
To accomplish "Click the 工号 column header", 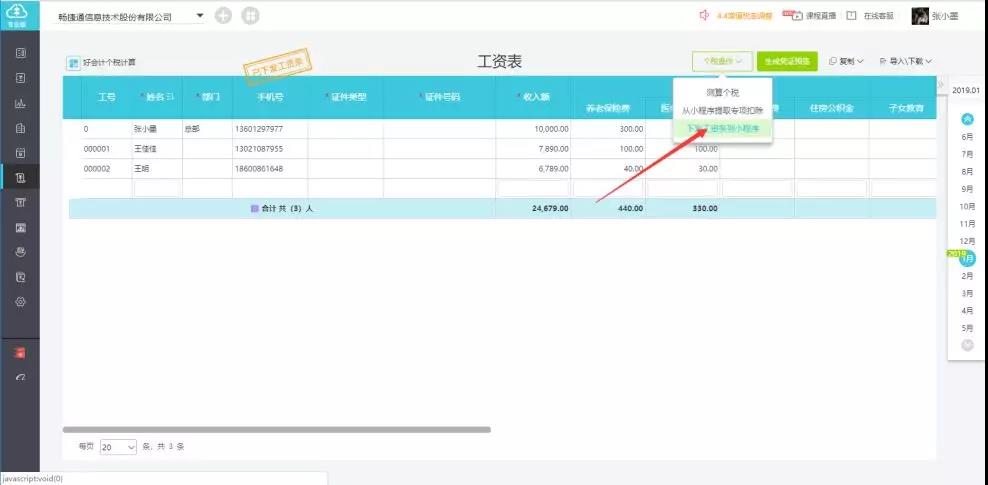I will pyautogui.click(x=106, y=97).
